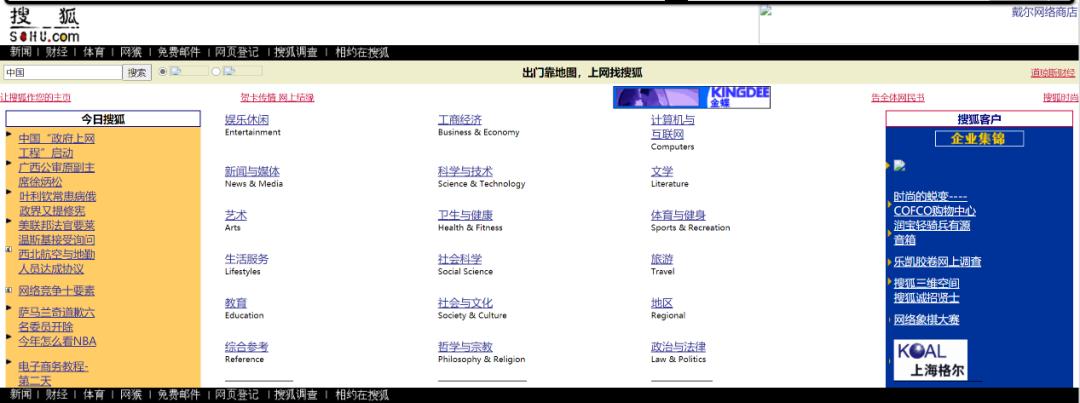Viewport: 1080px width, 403px height.
Task: Read headline 广西公审原副主席徐炳松
Action: pyautogui.click(x=56, y=175)
